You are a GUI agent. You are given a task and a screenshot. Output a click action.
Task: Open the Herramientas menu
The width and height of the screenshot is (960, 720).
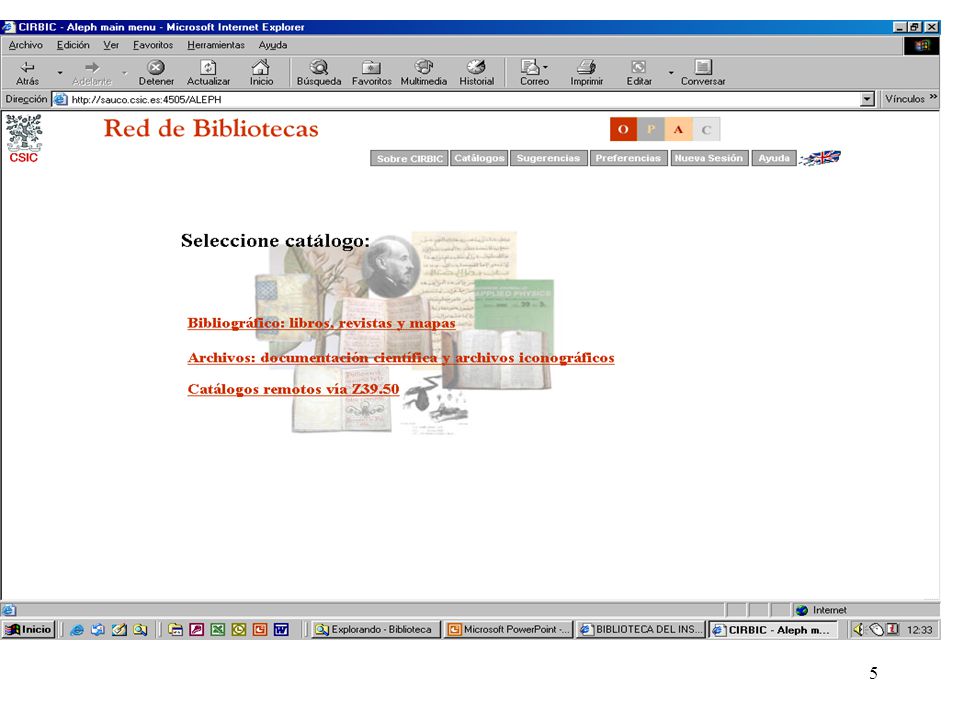pos(216,45)
